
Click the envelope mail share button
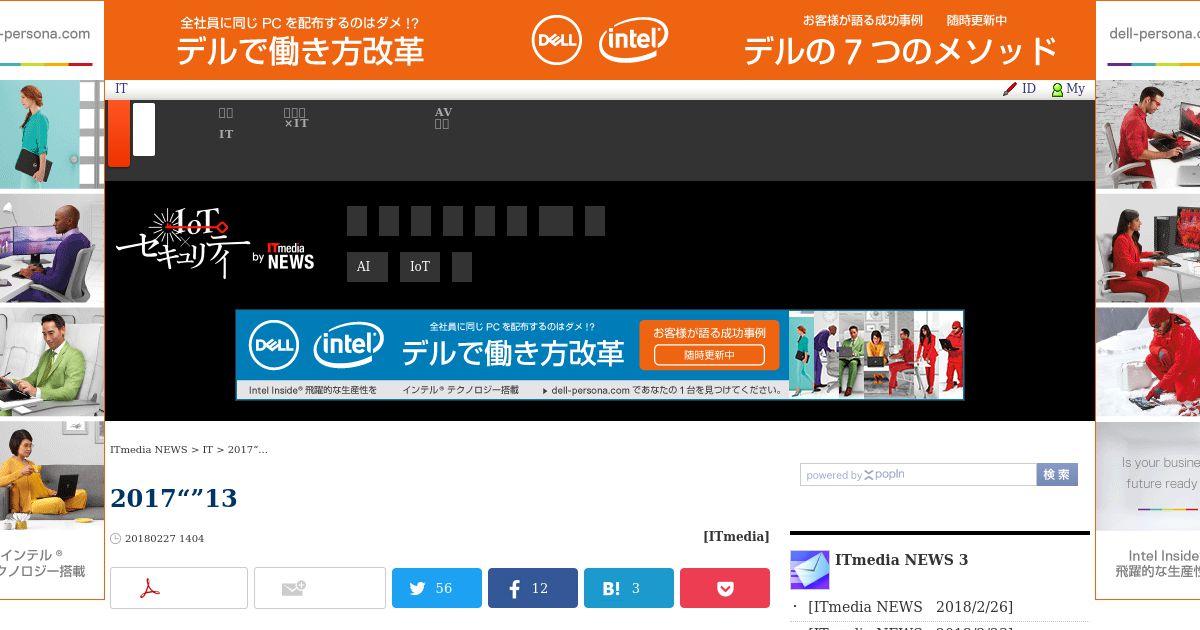[320, 588]
